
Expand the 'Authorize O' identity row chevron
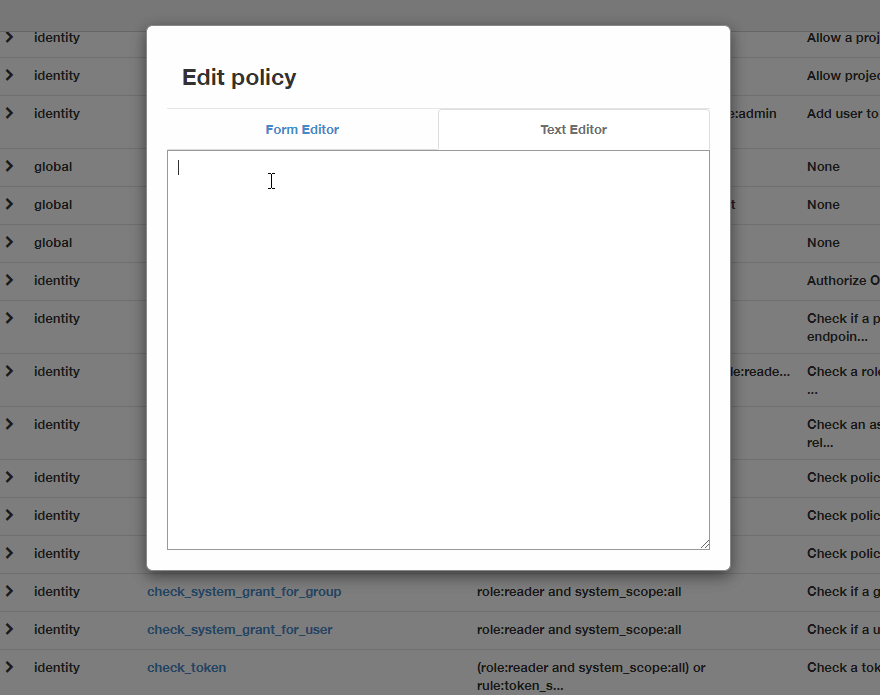point(9,280)
